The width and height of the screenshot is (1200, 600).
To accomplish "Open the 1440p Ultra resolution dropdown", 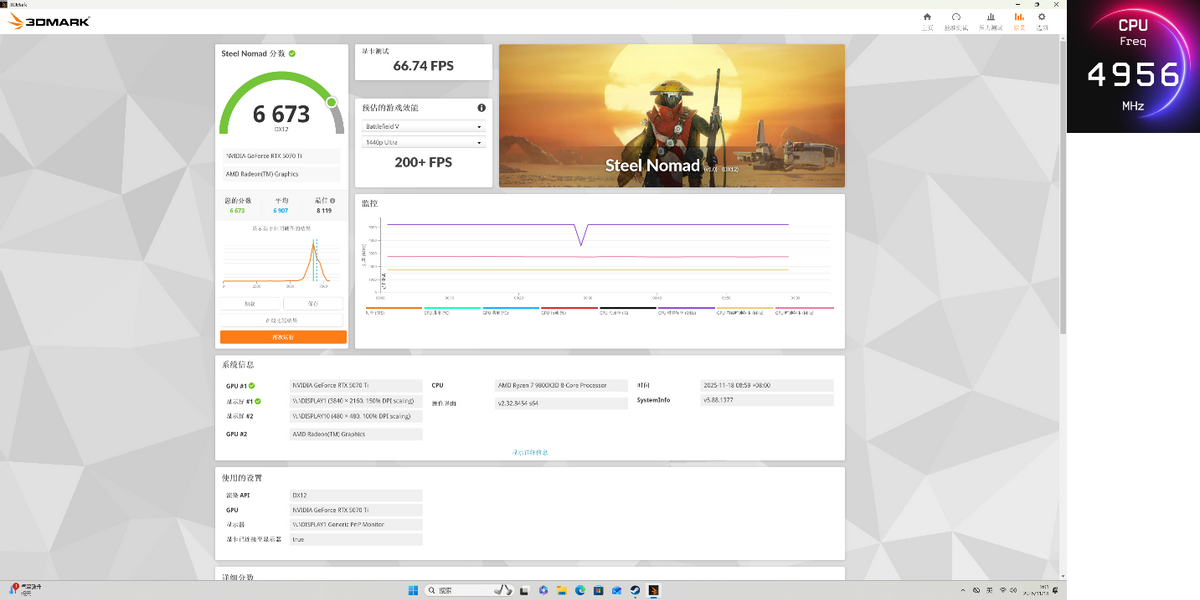I will pos(423,143).
